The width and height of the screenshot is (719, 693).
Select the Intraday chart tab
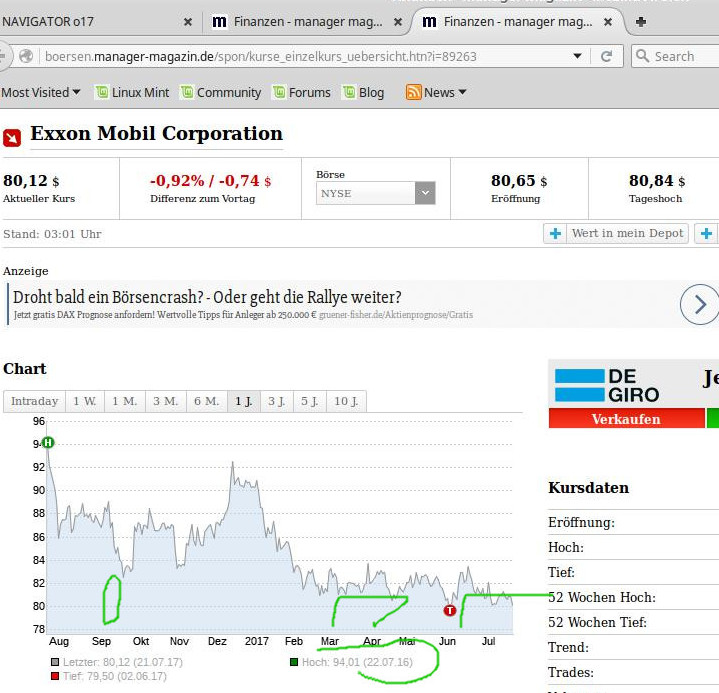34,401
